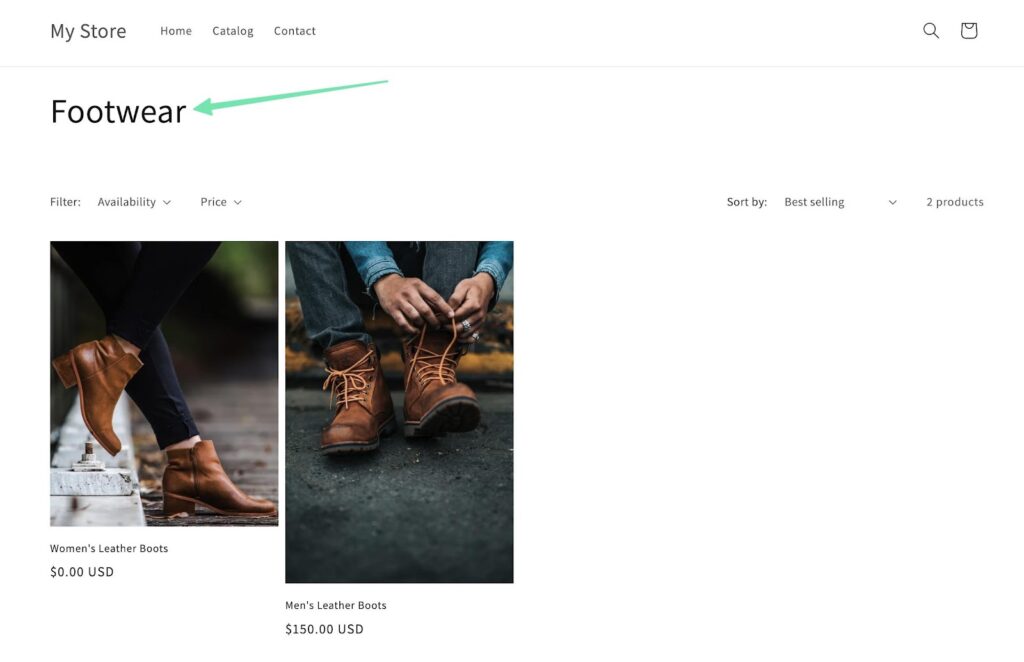
Task: Expand the Price filter label
Action: [213, 202]
